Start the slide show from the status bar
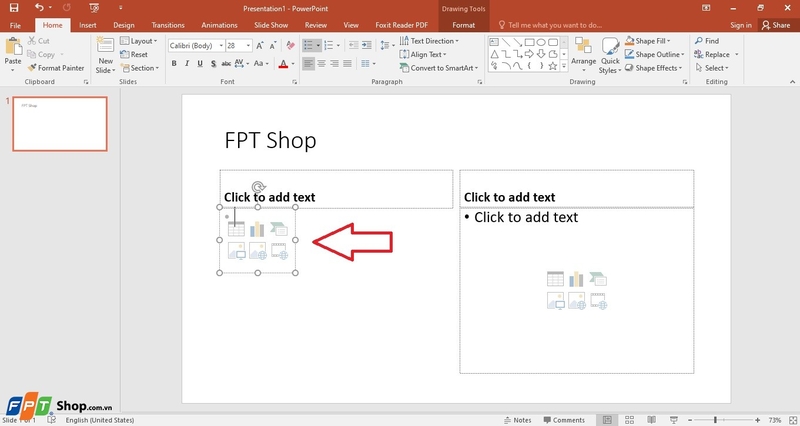Viewport: 800px width, 426px height. (x=674, y=420)
